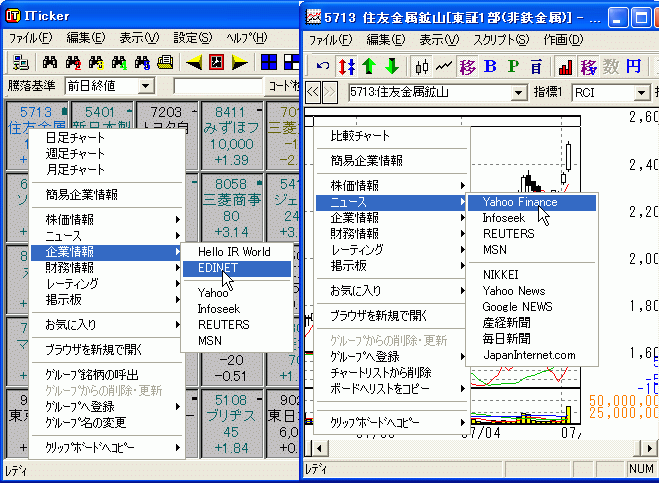Toggle the blue B indicator icon
The width and height of the screenshot is (659, 483).
(490, 67)
